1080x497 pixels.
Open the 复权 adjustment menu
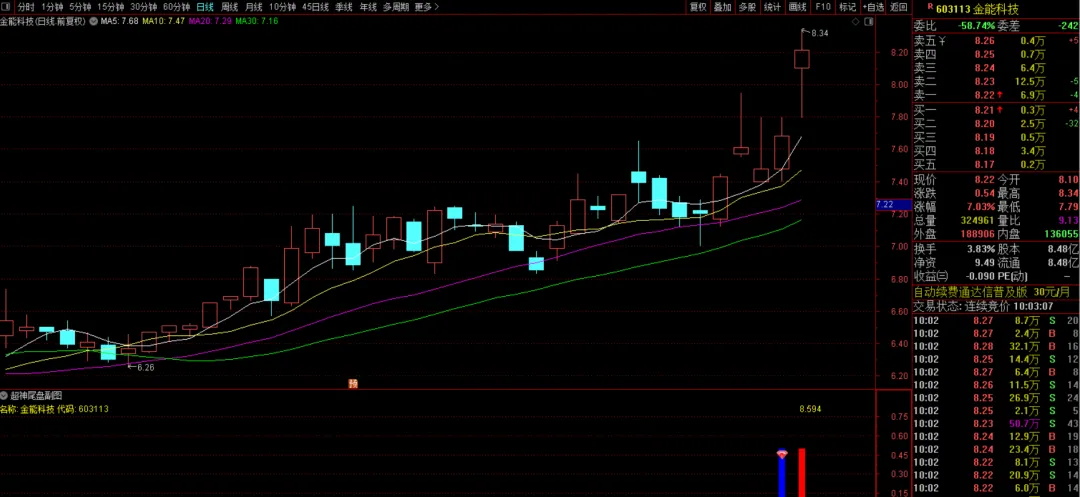pos(698,7)
